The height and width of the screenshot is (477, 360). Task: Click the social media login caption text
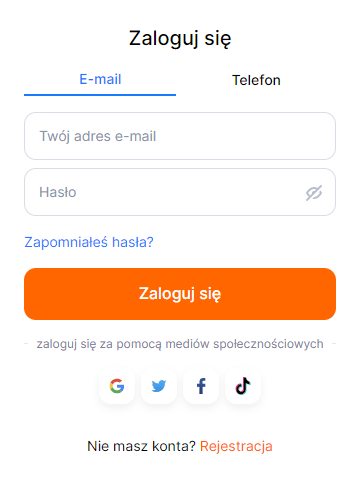click(180, 344)
